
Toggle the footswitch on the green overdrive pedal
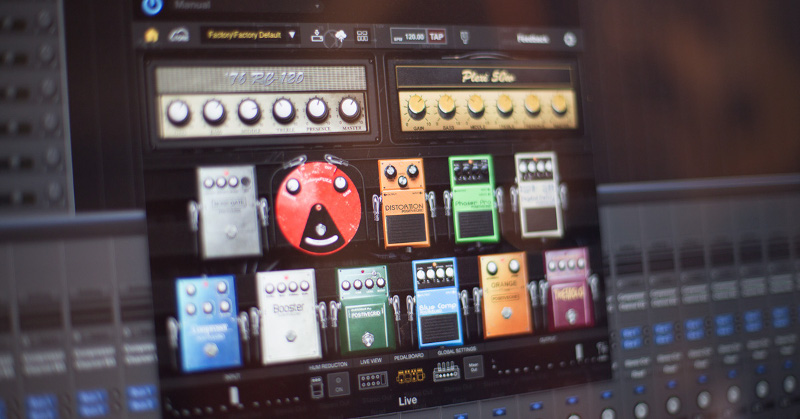coord(367,338)
